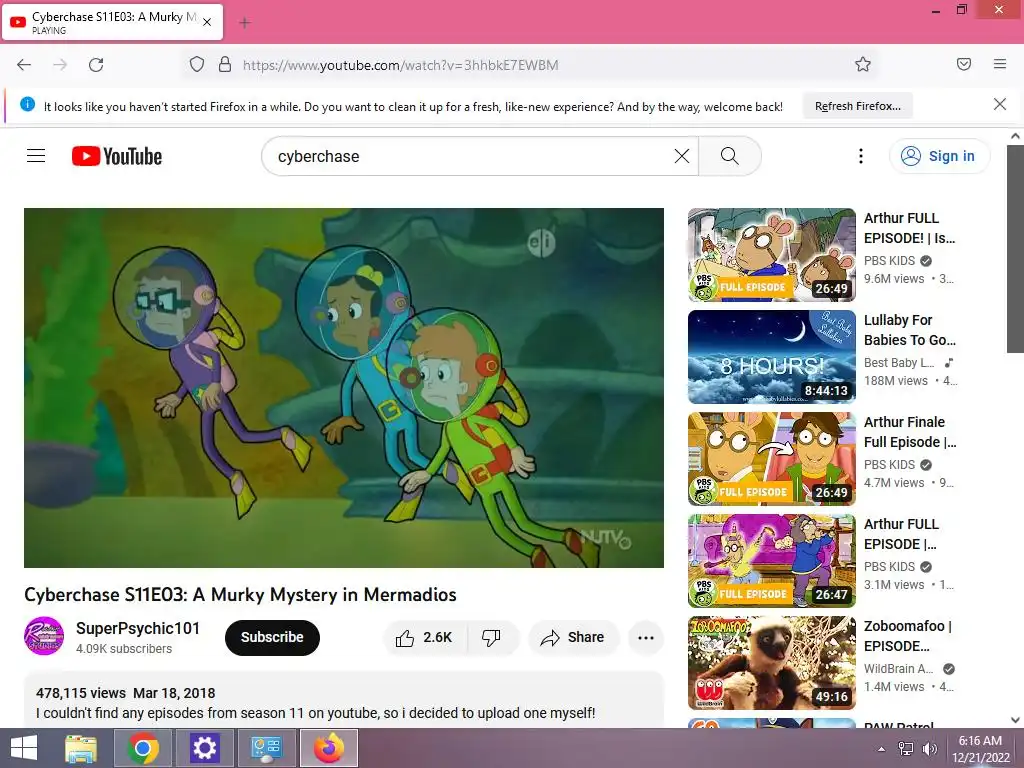This screenshot has height=768, width=1024.
Task: Launch Google Chrome from the taskbar
Action: 143,748
